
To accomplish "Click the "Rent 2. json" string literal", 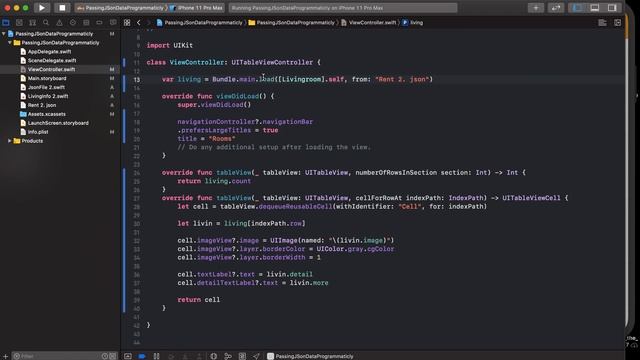I will coord(402,79).
